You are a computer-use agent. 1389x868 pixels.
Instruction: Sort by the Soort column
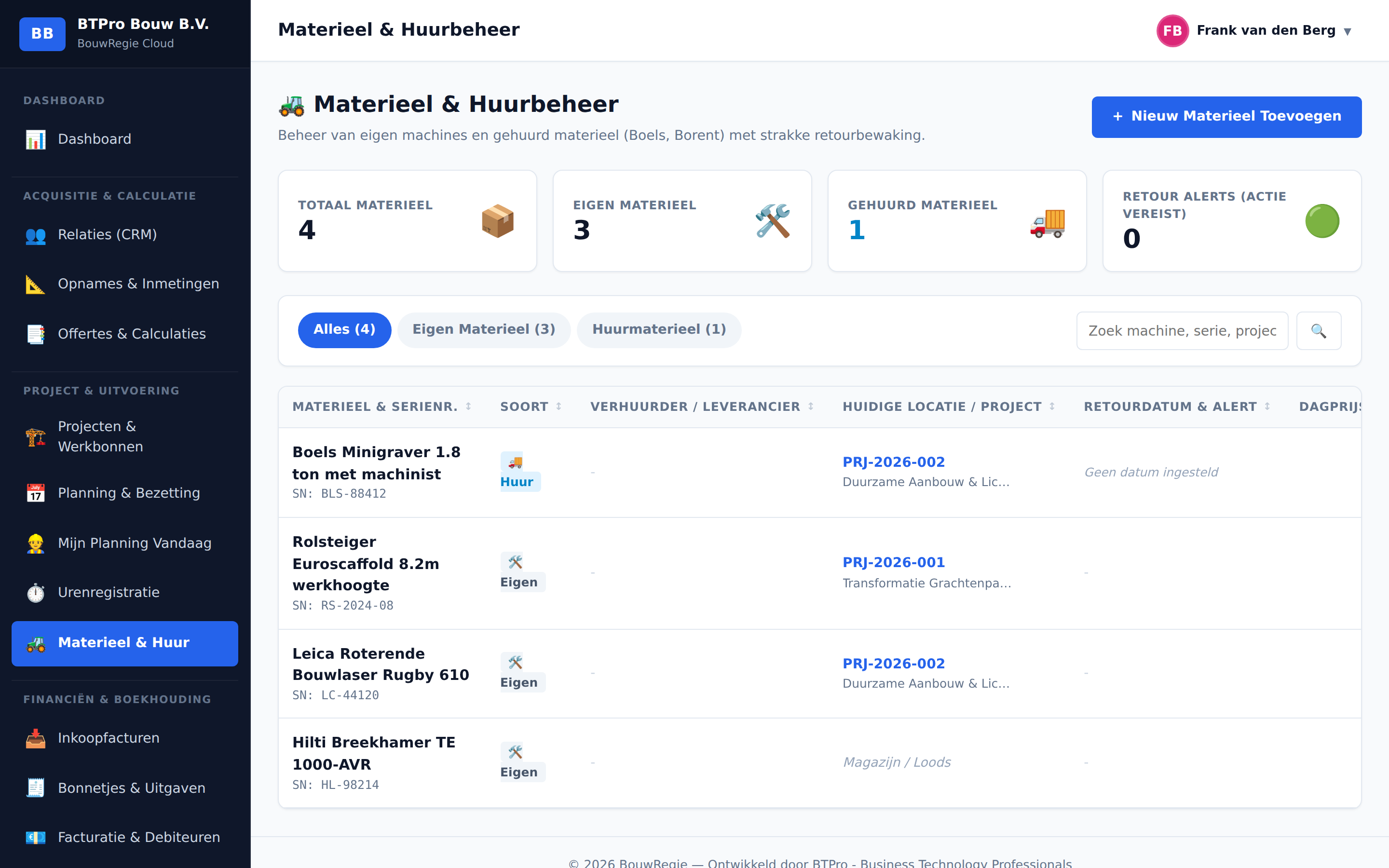(531, 407)
